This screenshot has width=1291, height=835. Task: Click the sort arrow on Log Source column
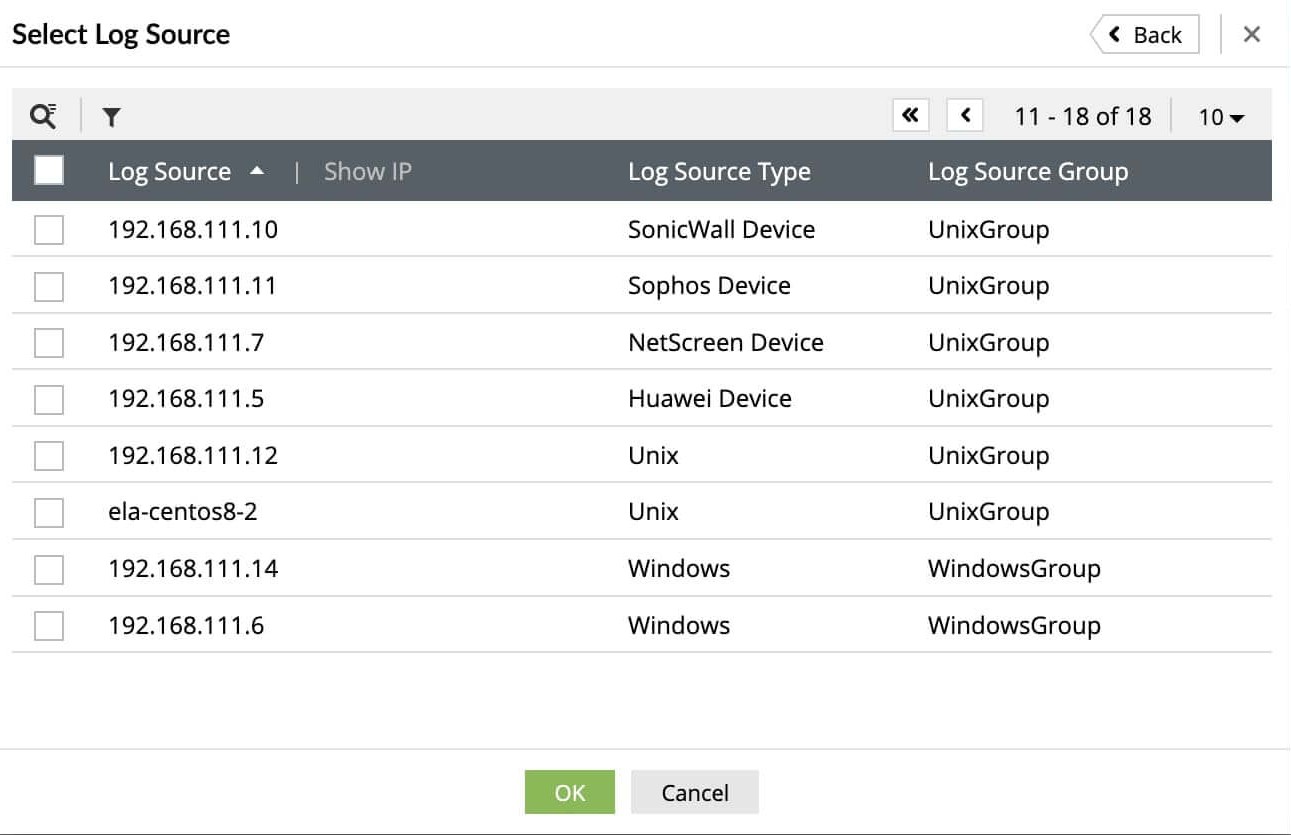click(257, 170)
